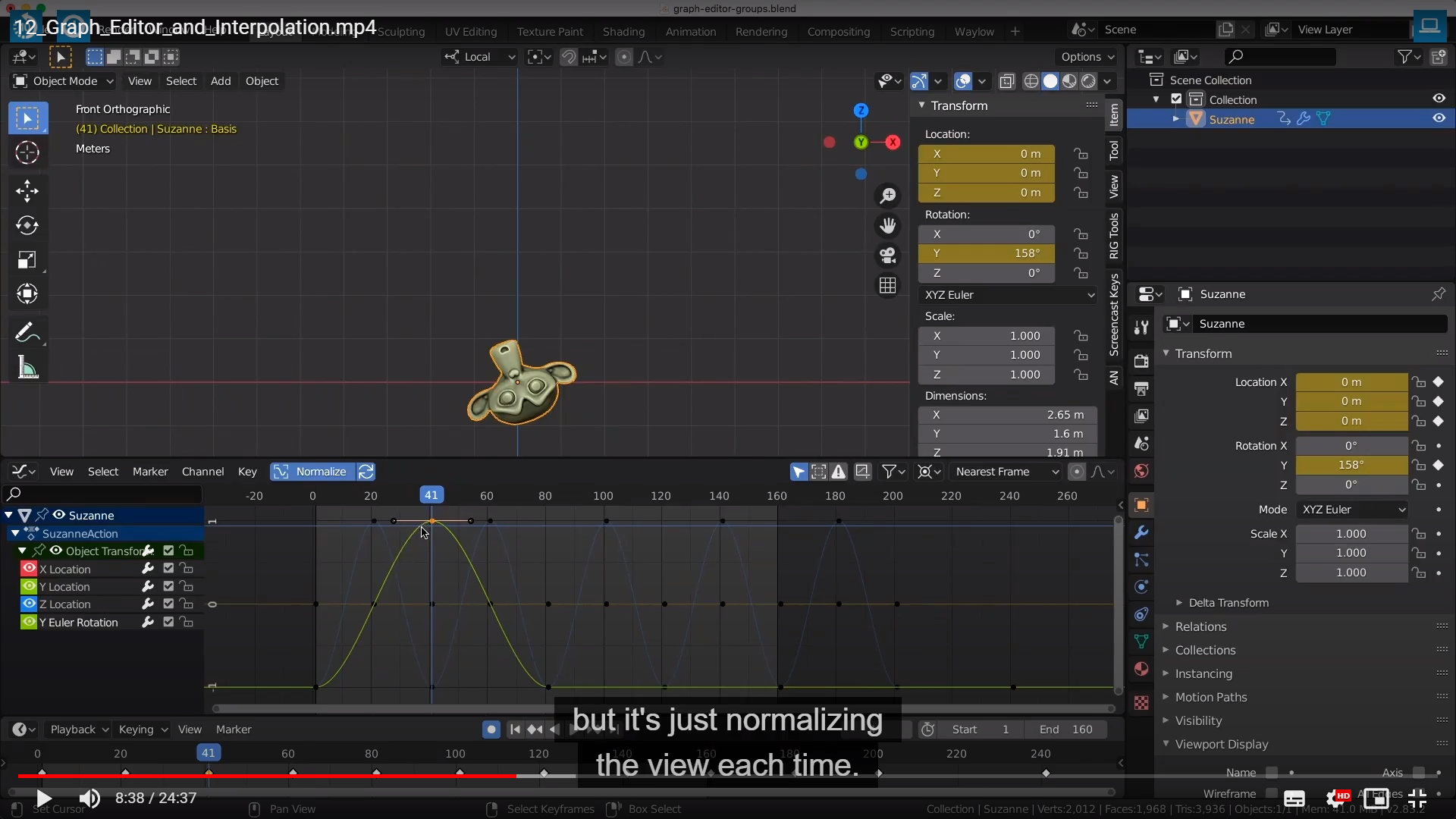1456x819 pixels.
Task: Hide Suzanne in the outliner
Action: tap(1439, 118)
